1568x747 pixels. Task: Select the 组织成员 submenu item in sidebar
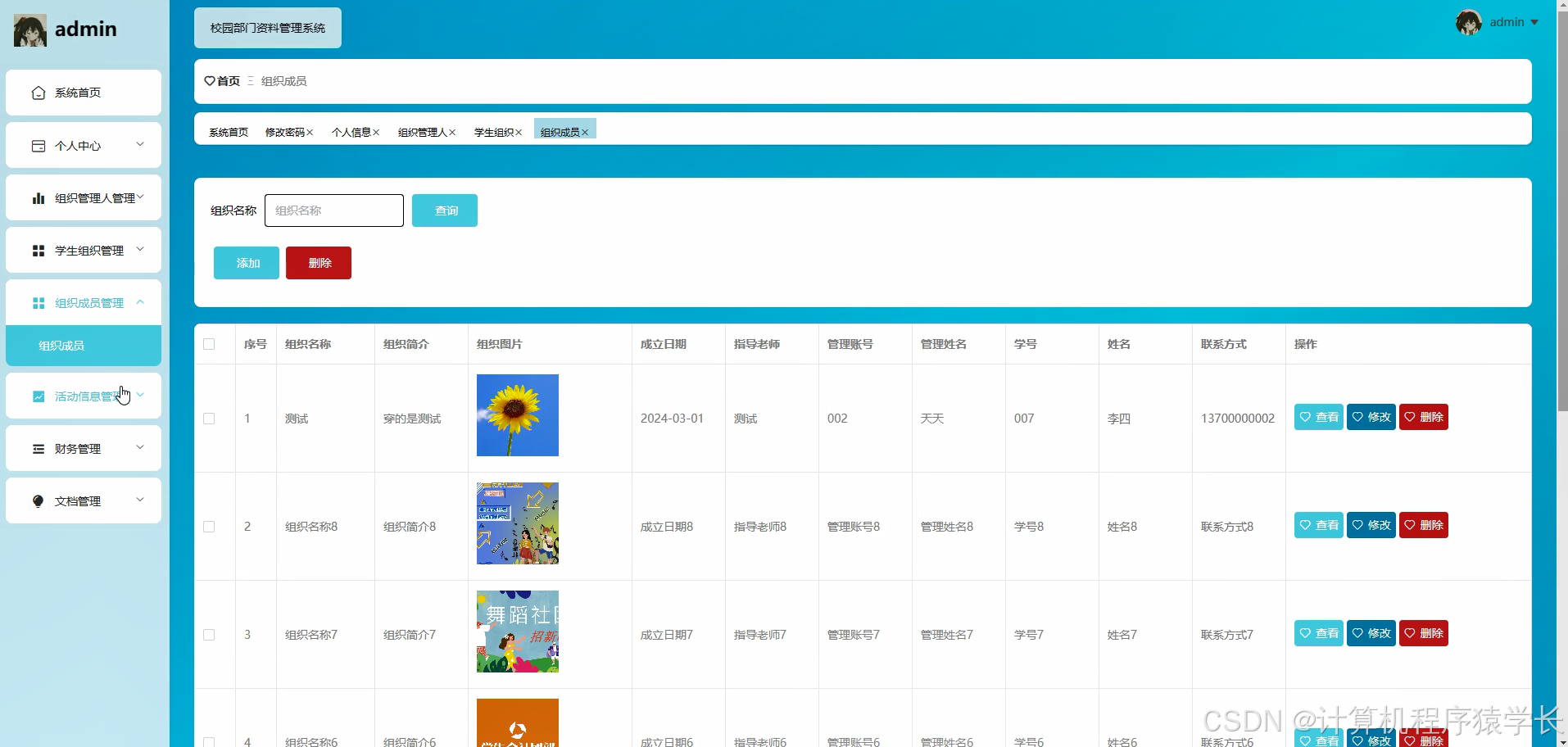coord(84,346)
